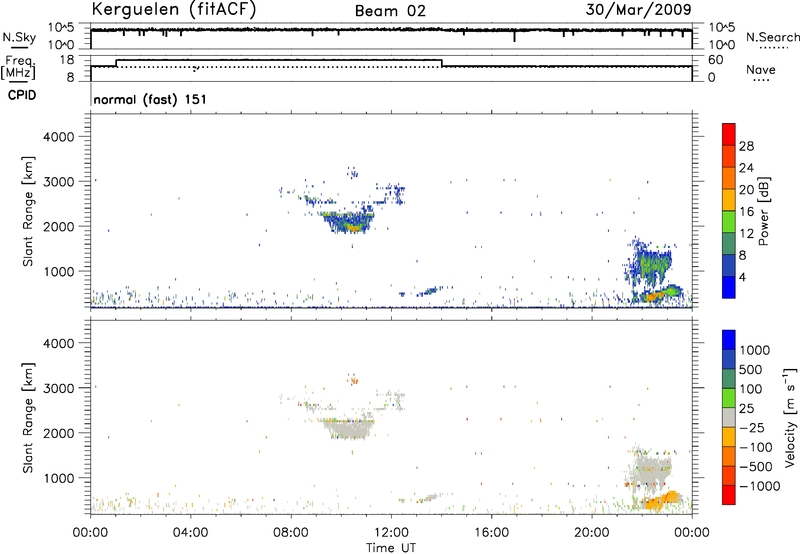
Task: Click the 16:00 time axis tick
Action: click(x=491, y=533)
